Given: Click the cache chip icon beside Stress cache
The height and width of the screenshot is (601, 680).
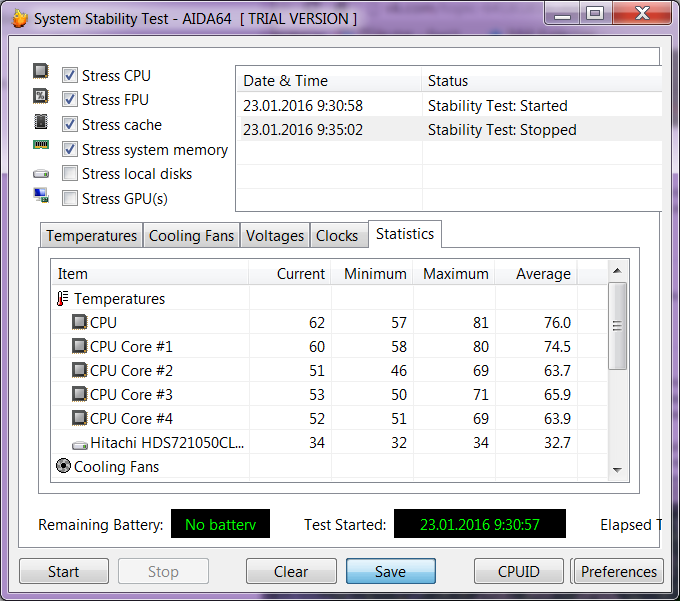Looking at the screenshot, I should click(x=41, y=122).
